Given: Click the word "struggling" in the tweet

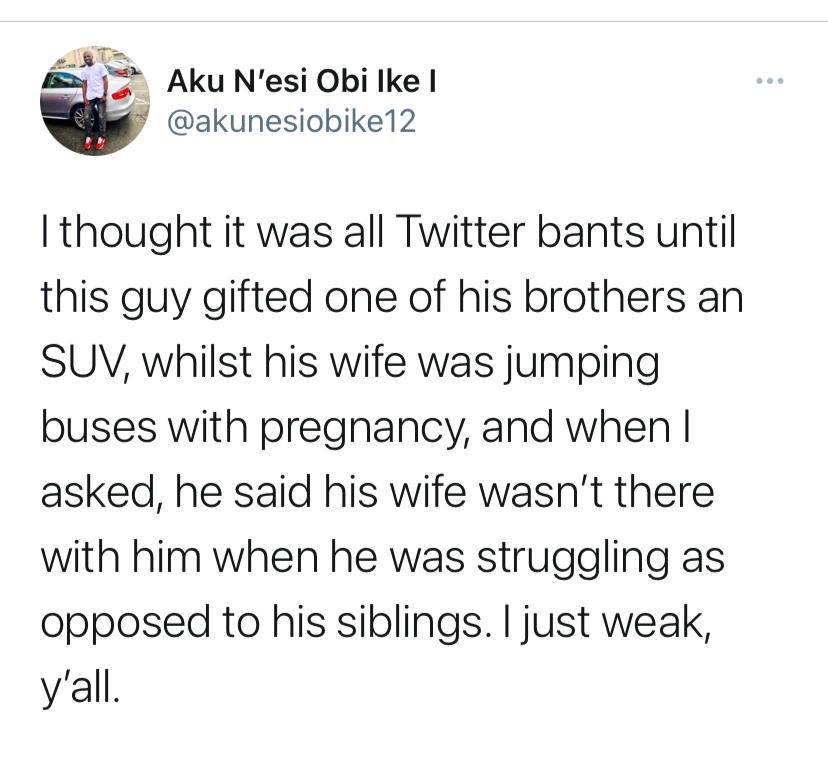Looking at the screenshot, I should coord(574,560).
